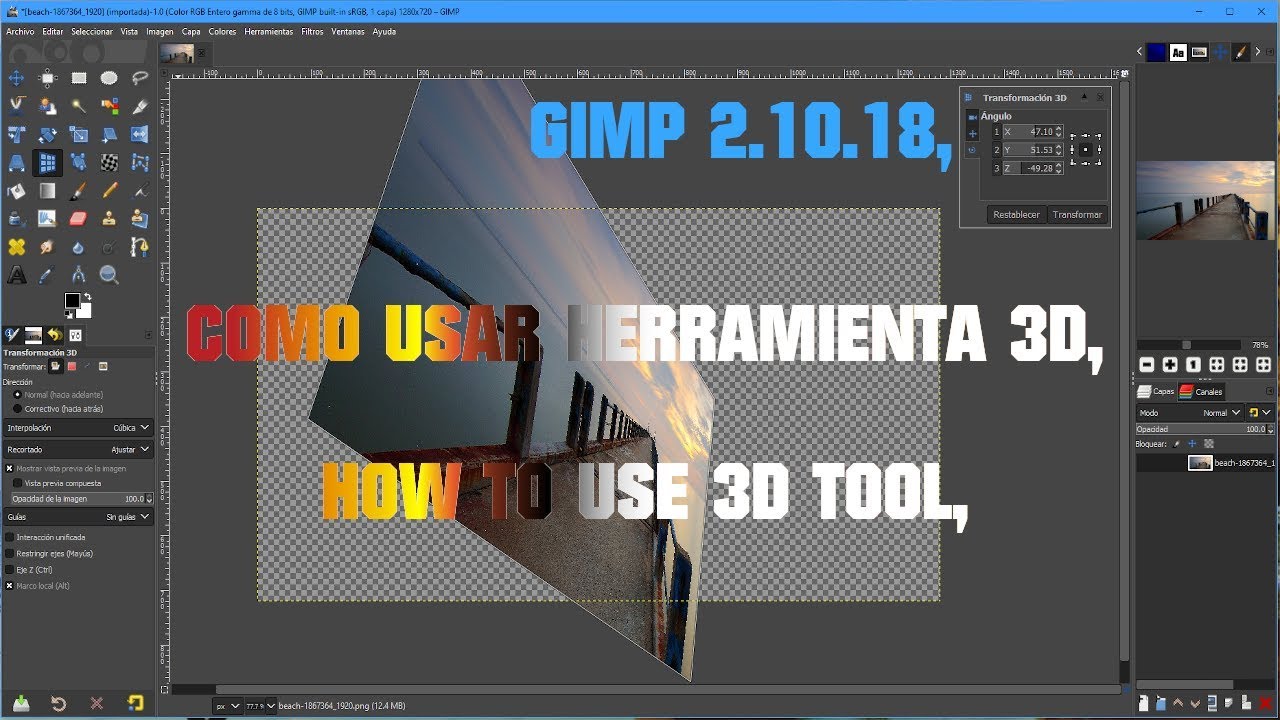The width and height of the screenshot is (1280, 720).
Task: Enable Restringir ejes (Mayús) checkbox
Action: 10,553
